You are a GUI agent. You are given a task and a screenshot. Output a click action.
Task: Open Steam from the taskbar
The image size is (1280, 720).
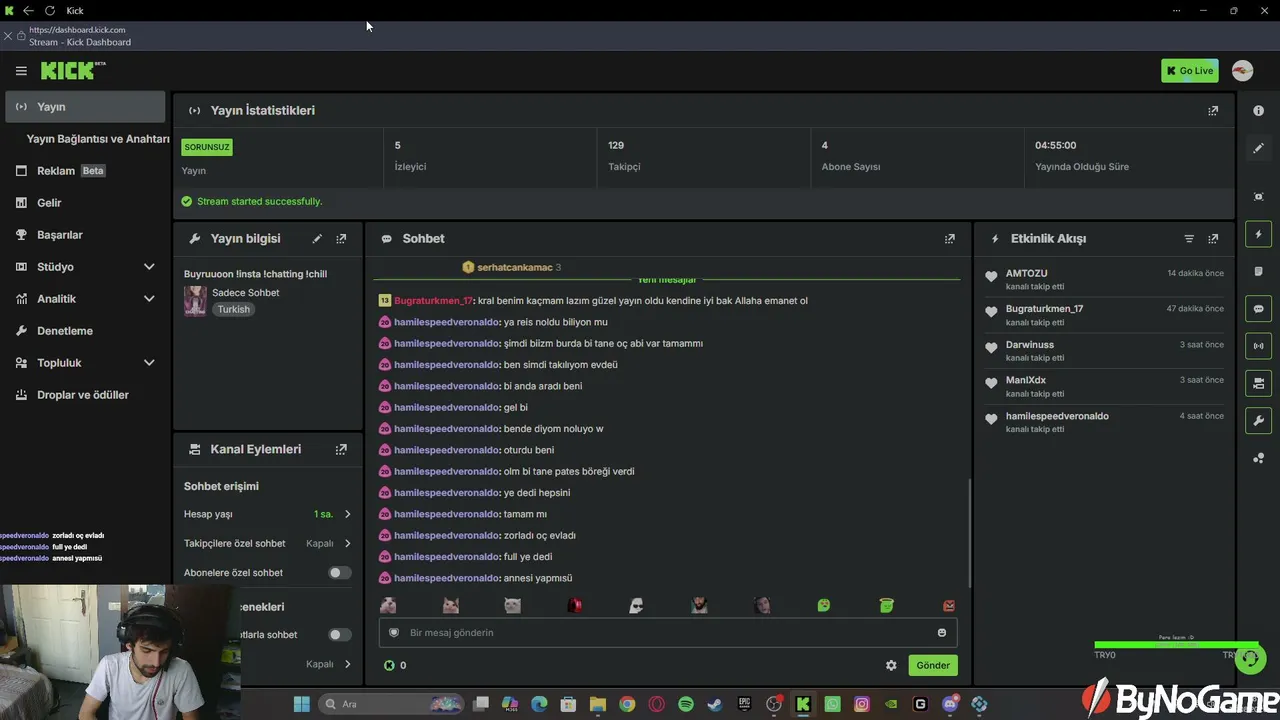[714, 704]
